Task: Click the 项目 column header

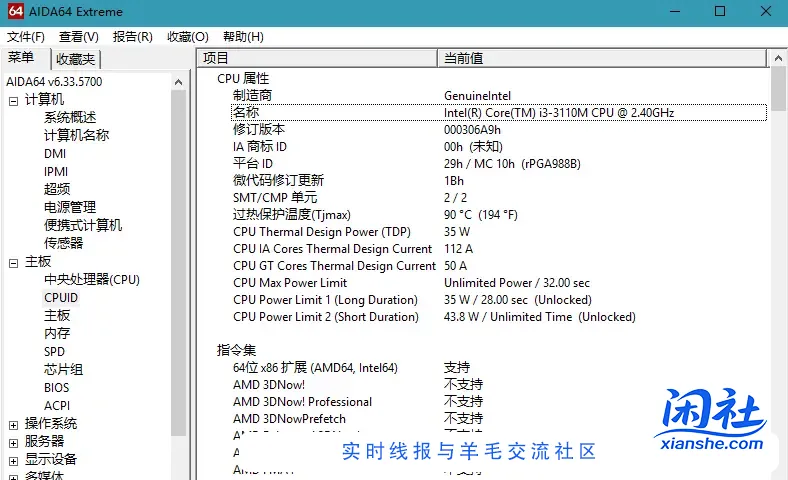Action: [316, 58]
